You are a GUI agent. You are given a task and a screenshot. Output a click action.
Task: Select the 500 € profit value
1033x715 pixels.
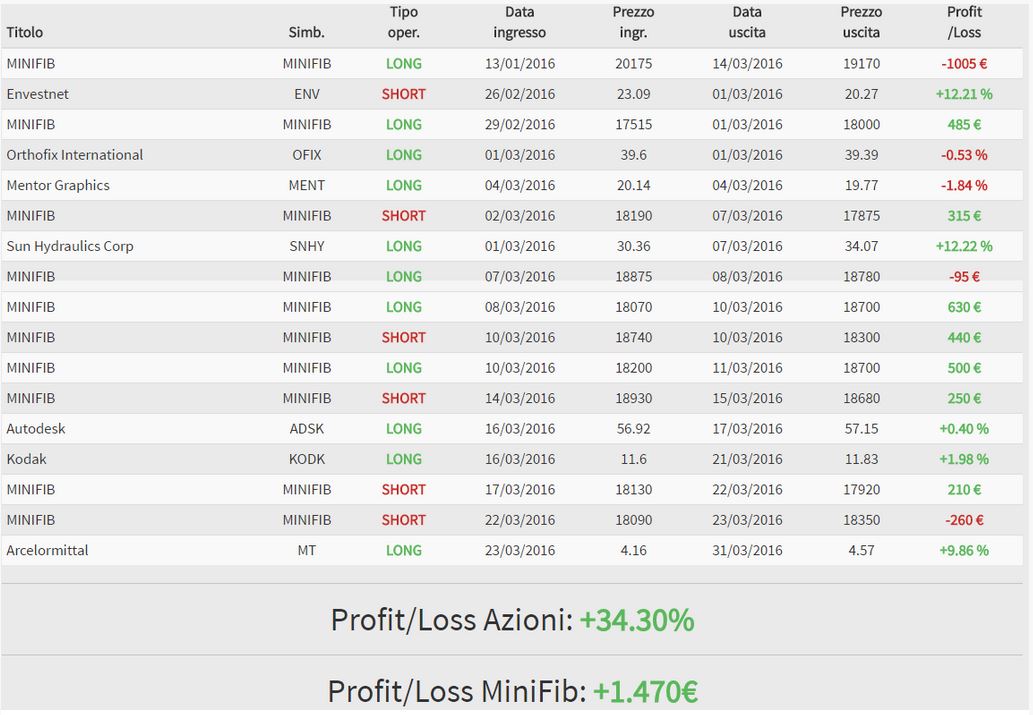pos(964,368)
